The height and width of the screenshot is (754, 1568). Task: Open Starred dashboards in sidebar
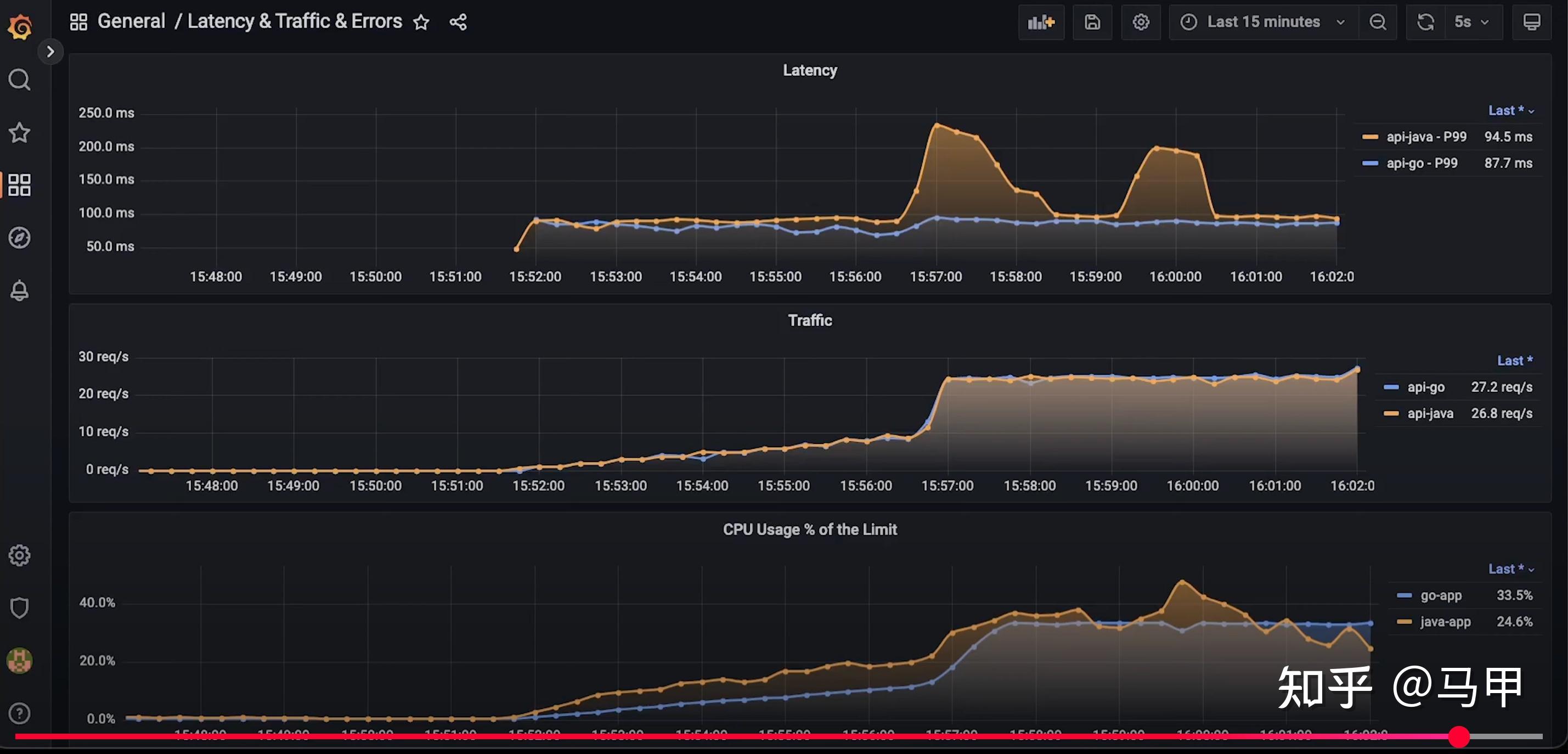[20, 132]
